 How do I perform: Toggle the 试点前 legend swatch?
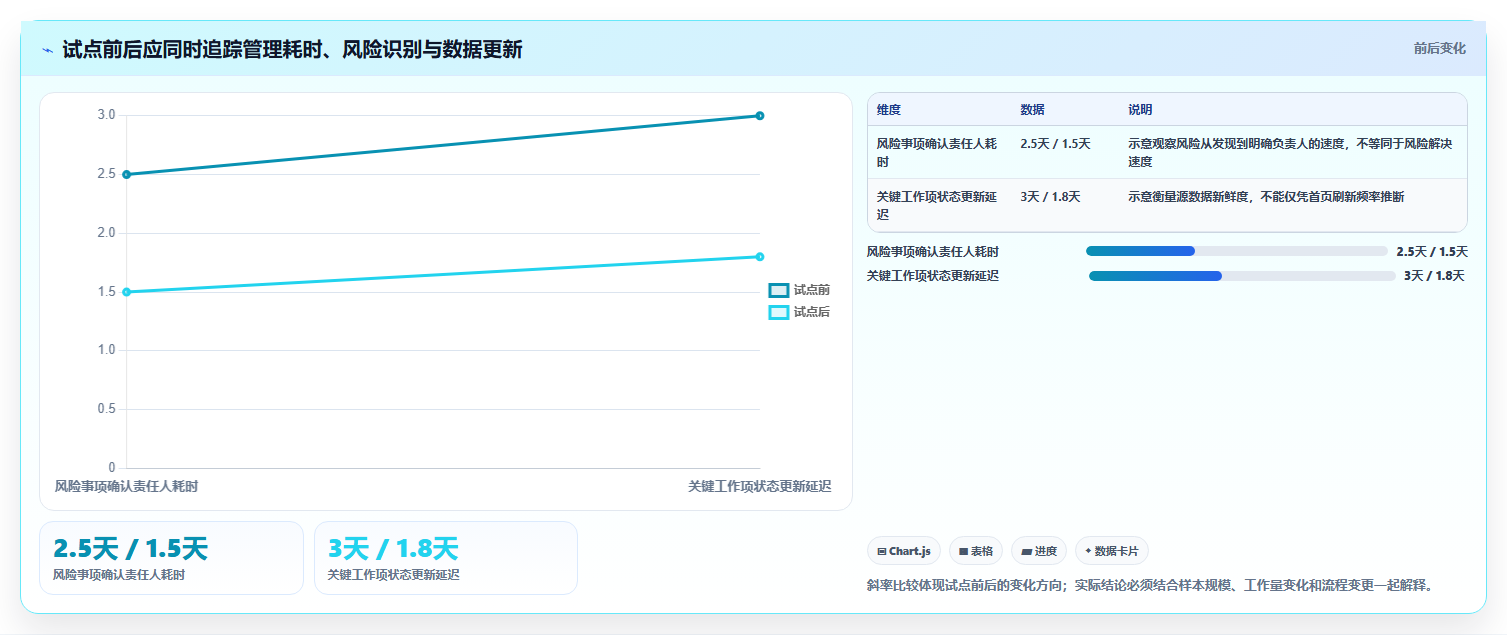(x=779, y=290)
